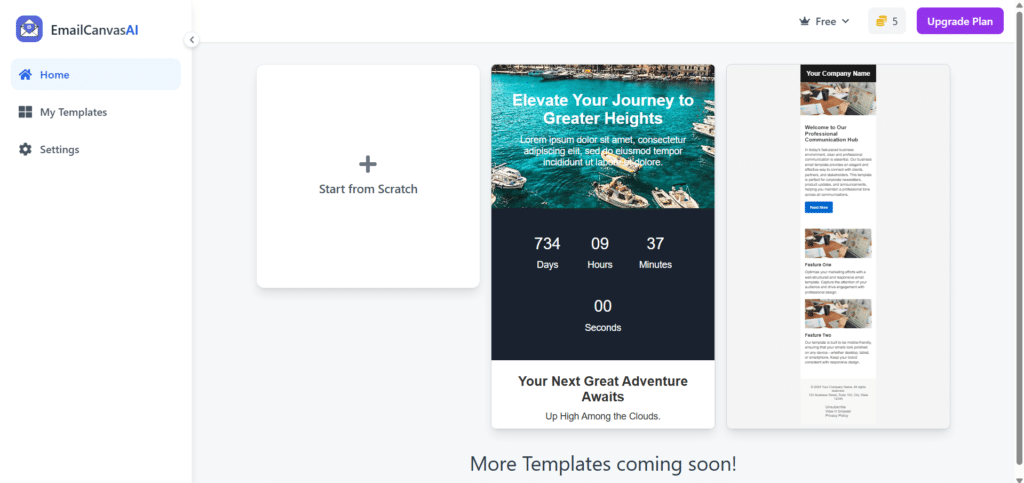Open the Your Company Name business template thumbnail

coord(838,247)
